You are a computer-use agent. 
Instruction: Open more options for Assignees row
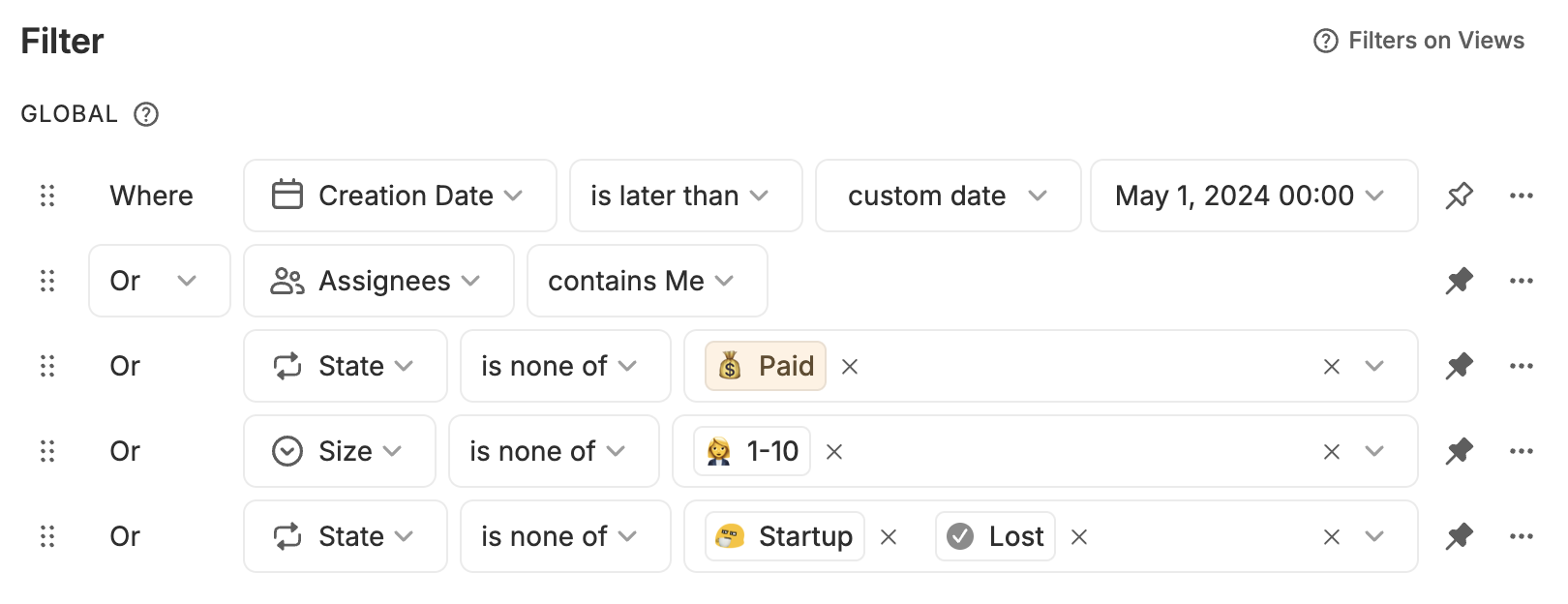1521,281
